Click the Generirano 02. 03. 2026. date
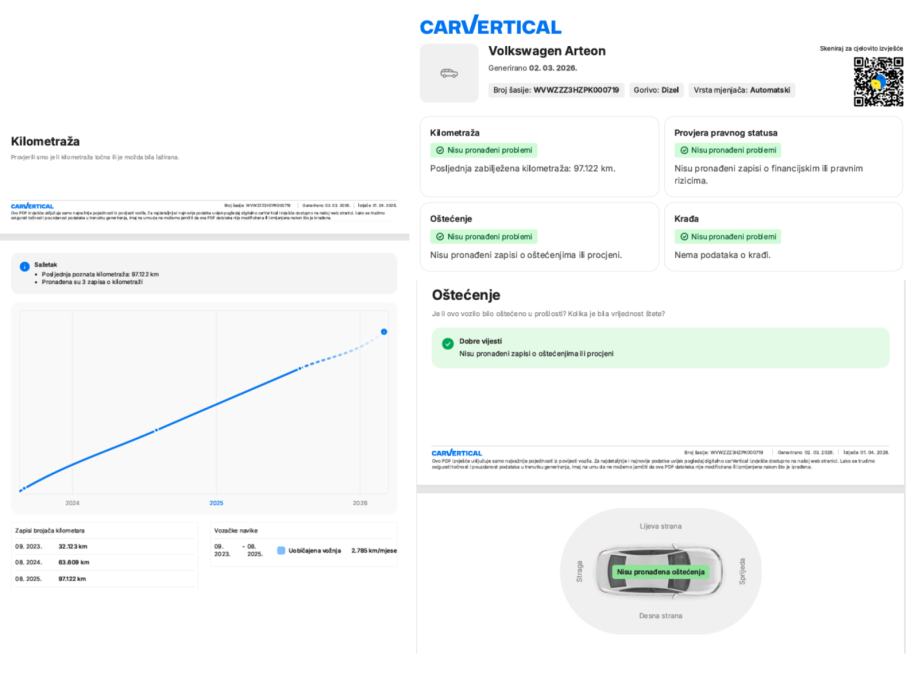Image resolution: width=919 pixels, height=678 pixels. click(533, 68)
